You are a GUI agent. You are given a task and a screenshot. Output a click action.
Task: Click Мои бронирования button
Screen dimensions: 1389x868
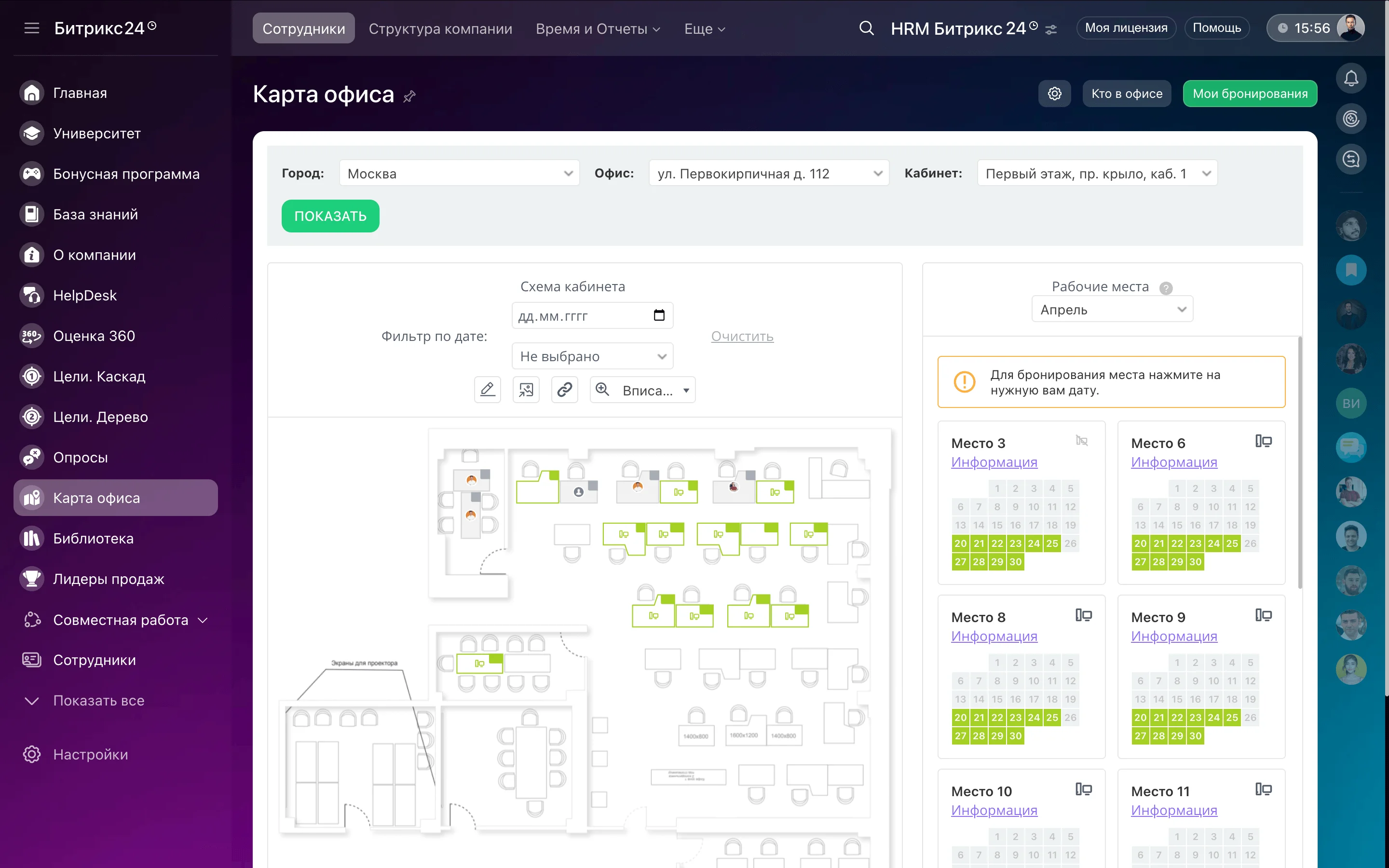pos(1250,94)
